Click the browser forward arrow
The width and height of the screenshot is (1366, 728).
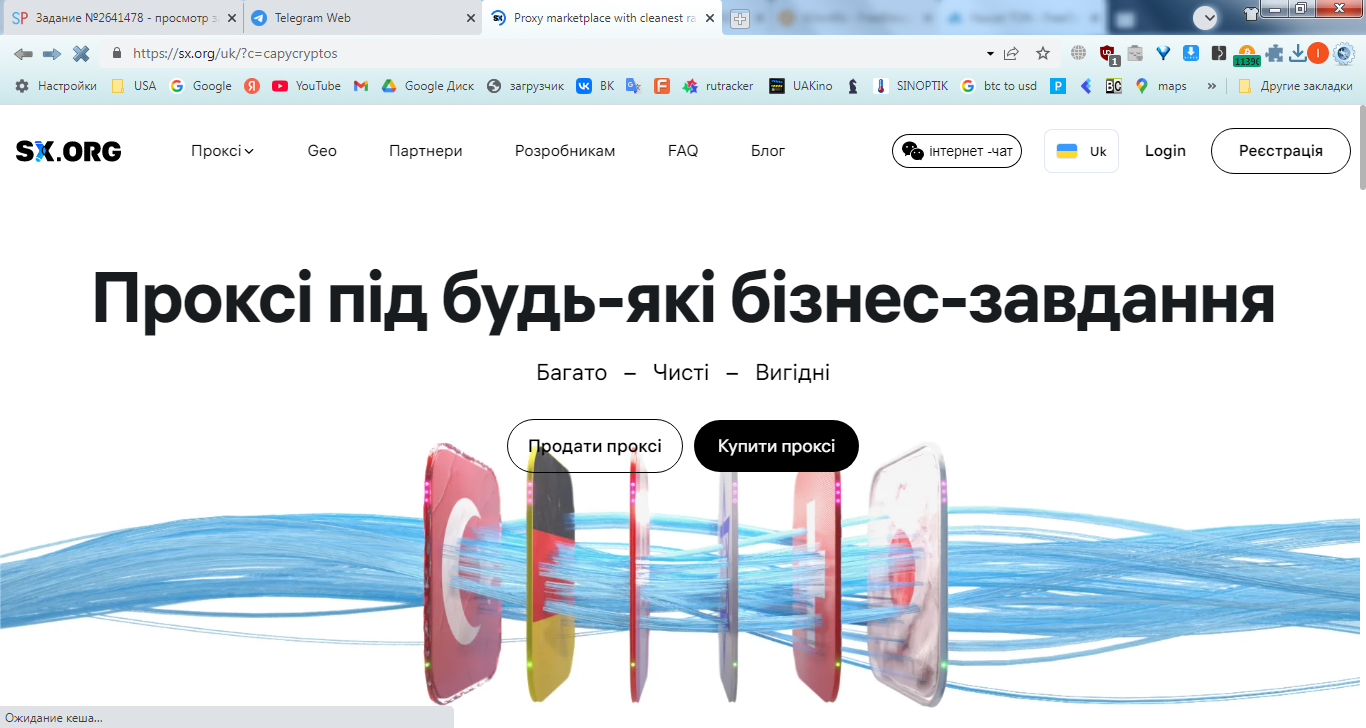[x=52, y=53]
